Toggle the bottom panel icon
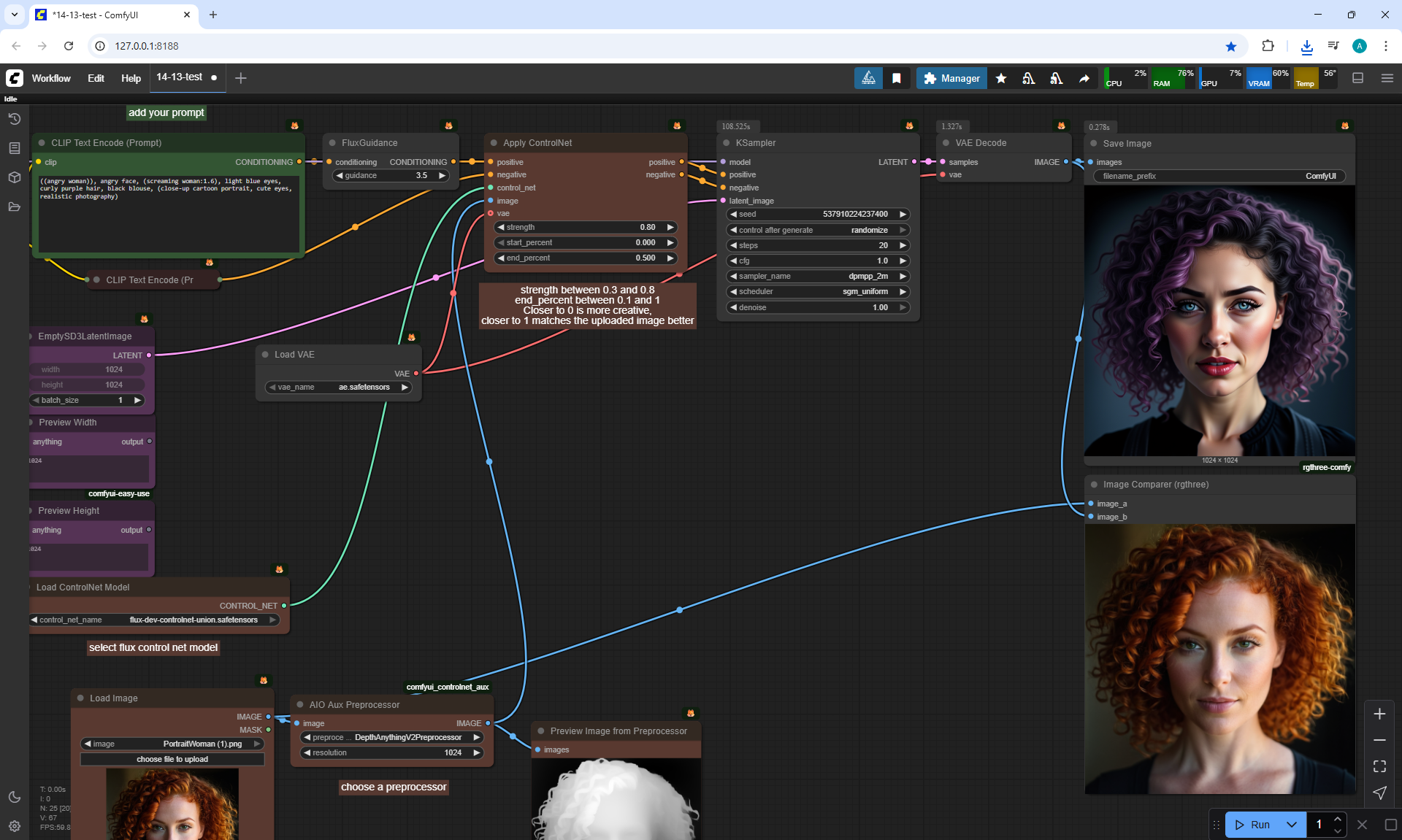1402x840 pixels. (1357, 78)
